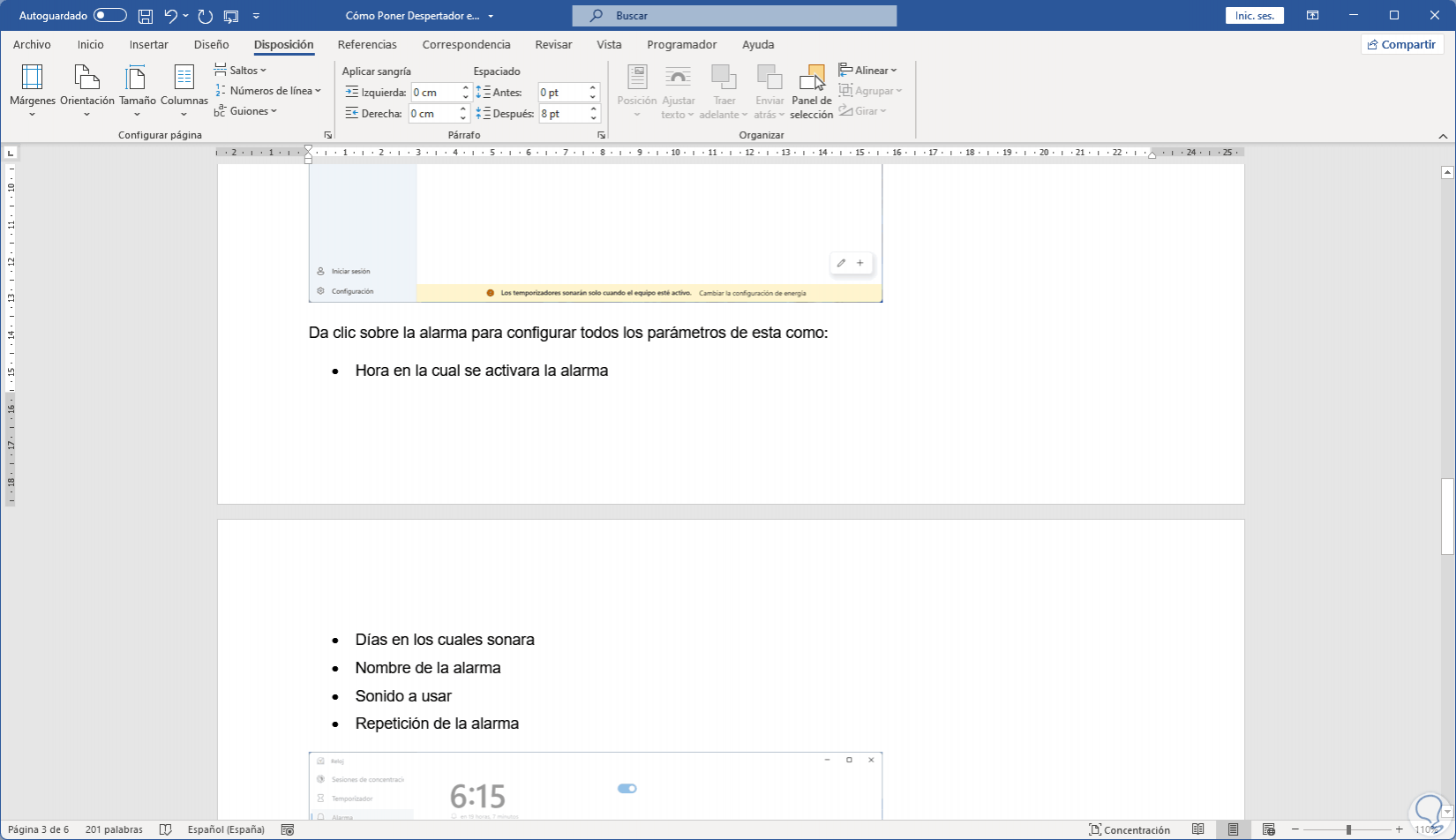Open the Tamaño page size icon

(x=137, y=90)
